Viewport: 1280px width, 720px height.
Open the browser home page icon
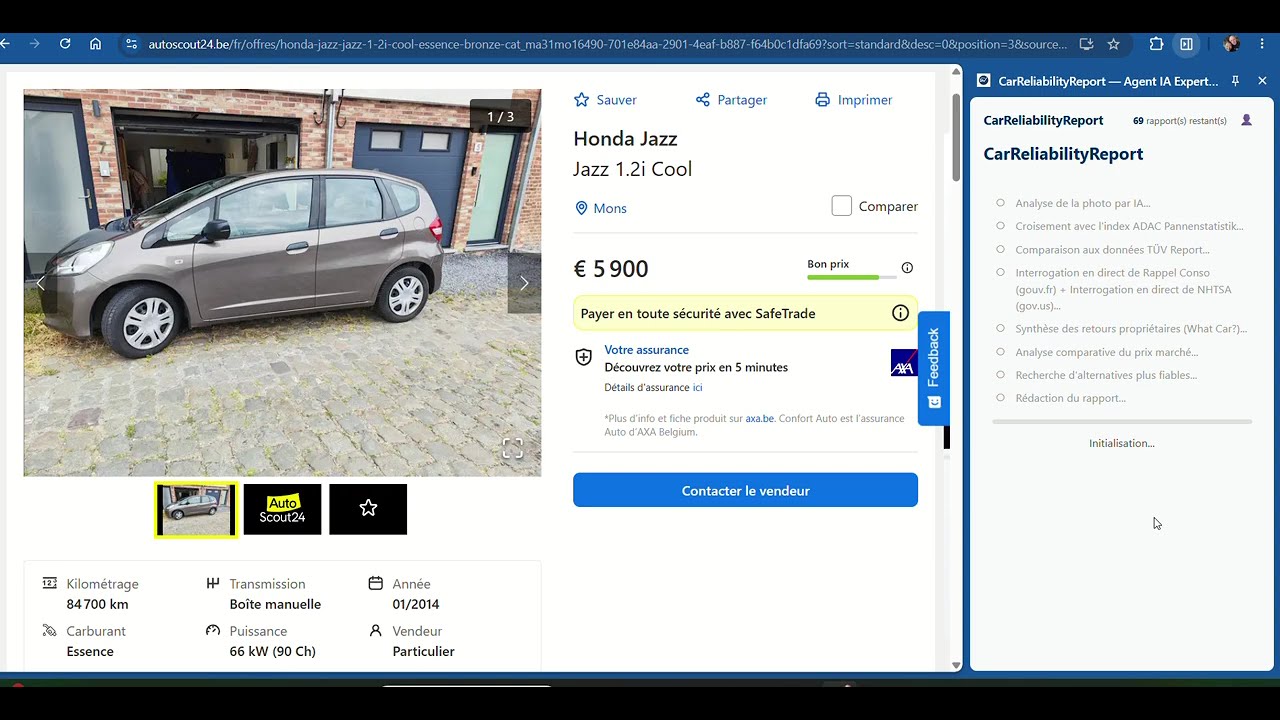click(x=96, y=44)
